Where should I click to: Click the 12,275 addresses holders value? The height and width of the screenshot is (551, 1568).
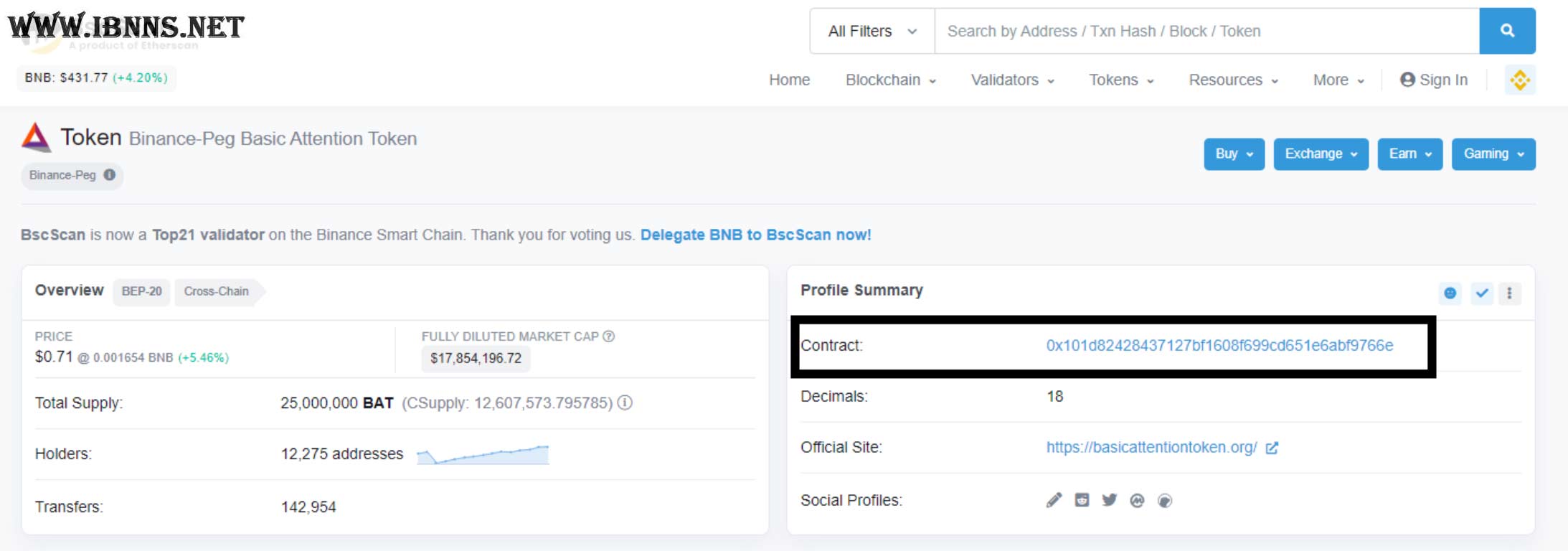click(x=341, y=454)
